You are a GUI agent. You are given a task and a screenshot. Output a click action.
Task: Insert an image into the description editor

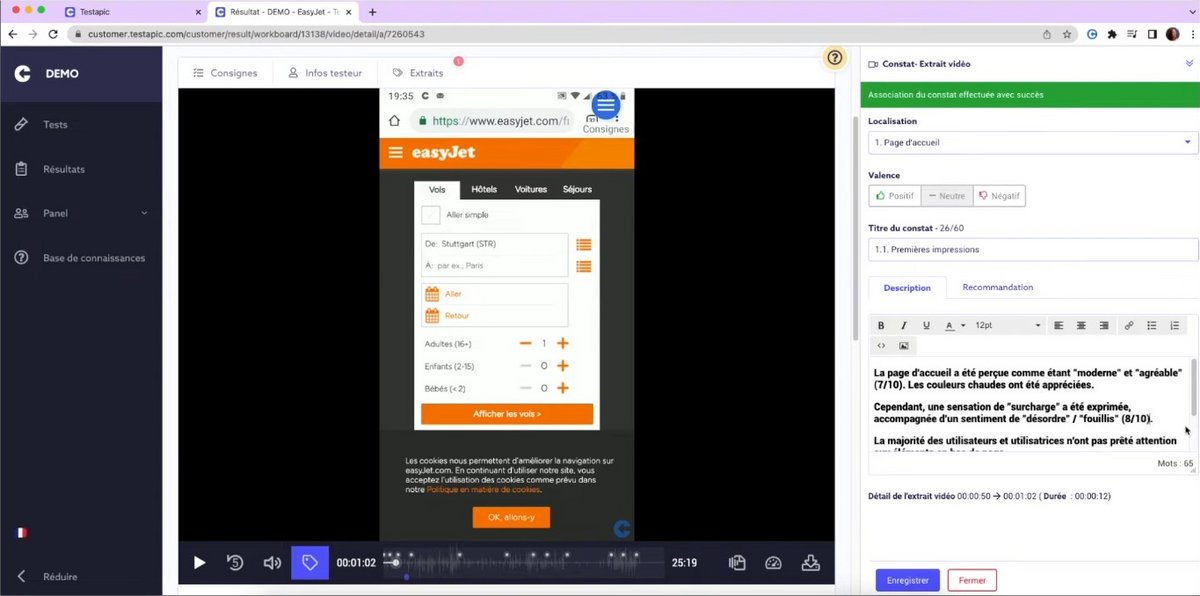(903, 345)
